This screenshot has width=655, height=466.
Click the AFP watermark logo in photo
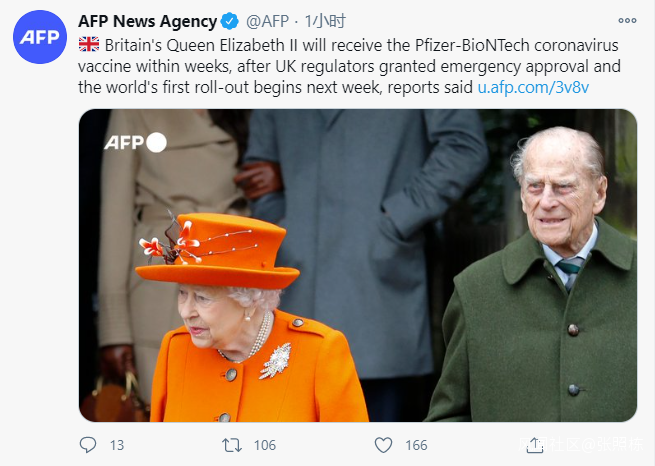135,142
